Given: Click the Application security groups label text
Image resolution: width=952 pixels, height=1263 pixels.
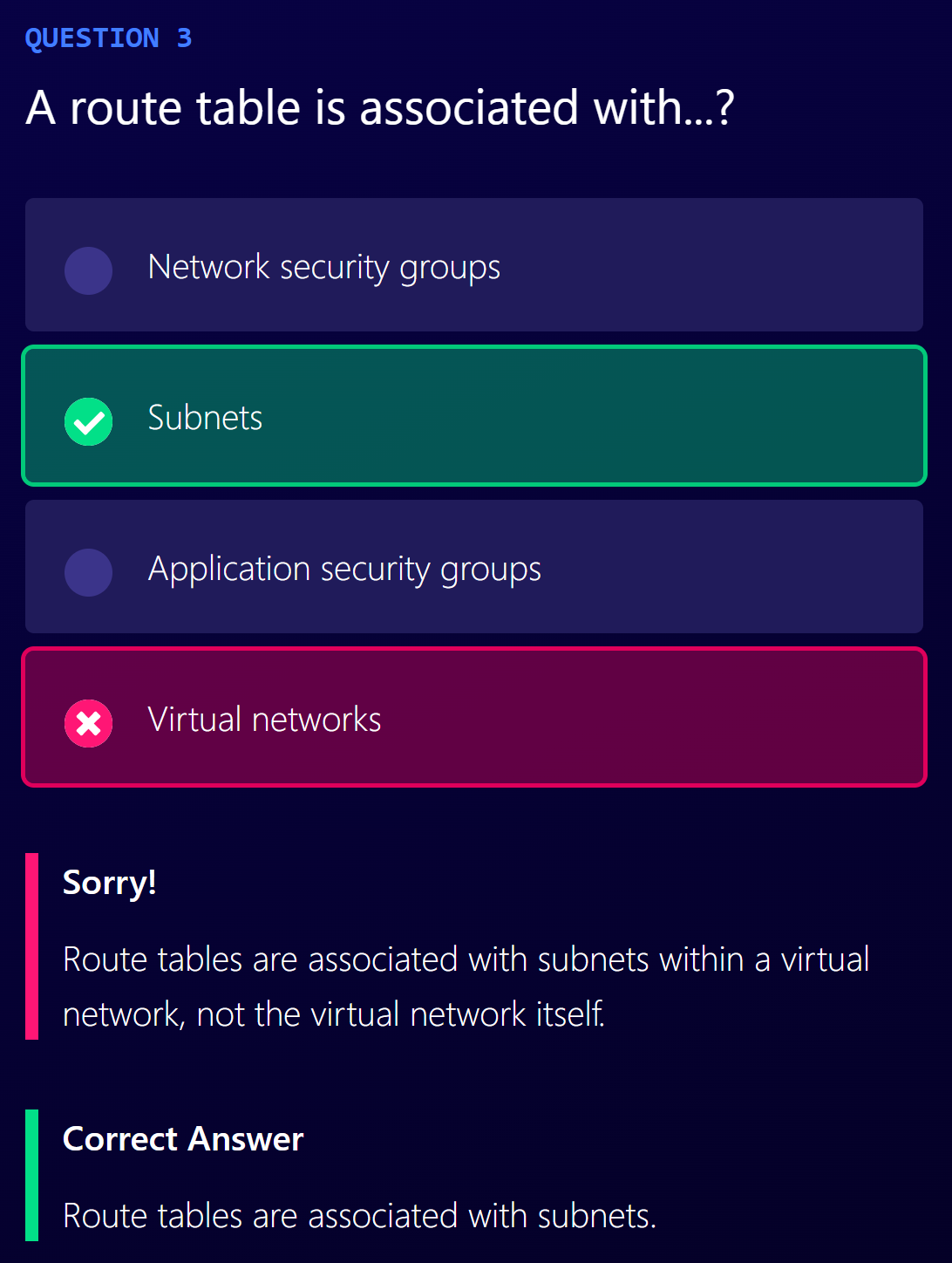Looking at the screenshot, I should pyautogui.click(x=344, y=570).
